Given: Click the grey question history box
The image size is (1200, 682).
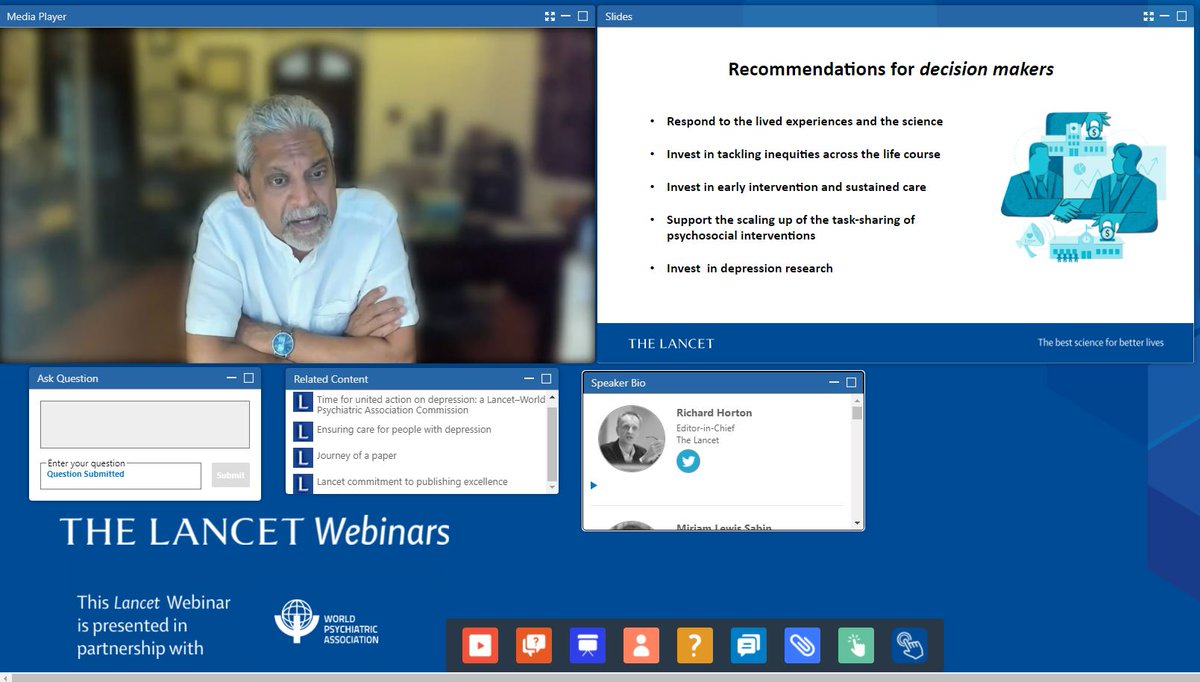Looking at the screenshot, I should tap(145, 424).
